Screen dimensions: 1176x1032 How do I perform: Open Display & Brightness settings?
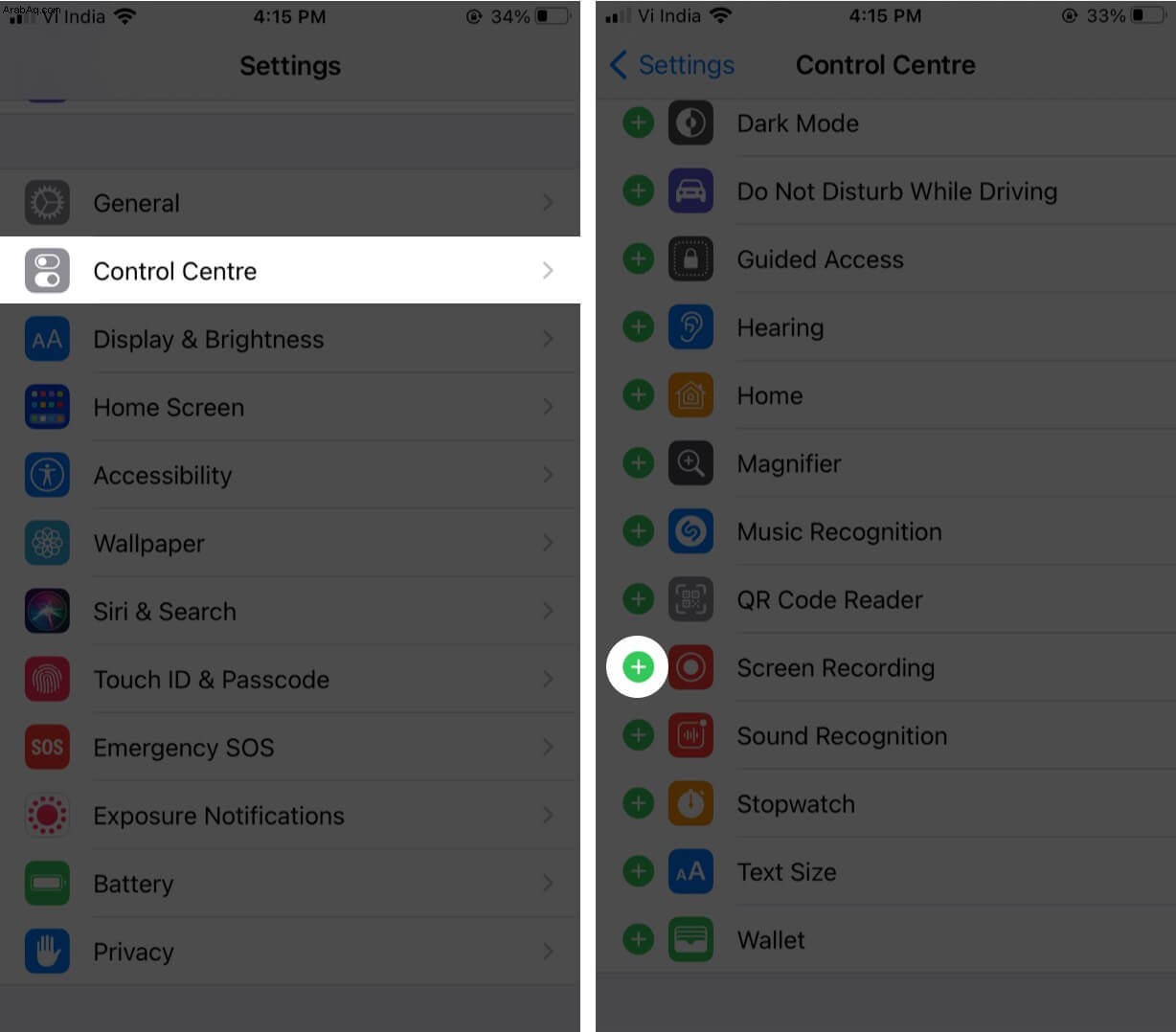coord(290,339)
